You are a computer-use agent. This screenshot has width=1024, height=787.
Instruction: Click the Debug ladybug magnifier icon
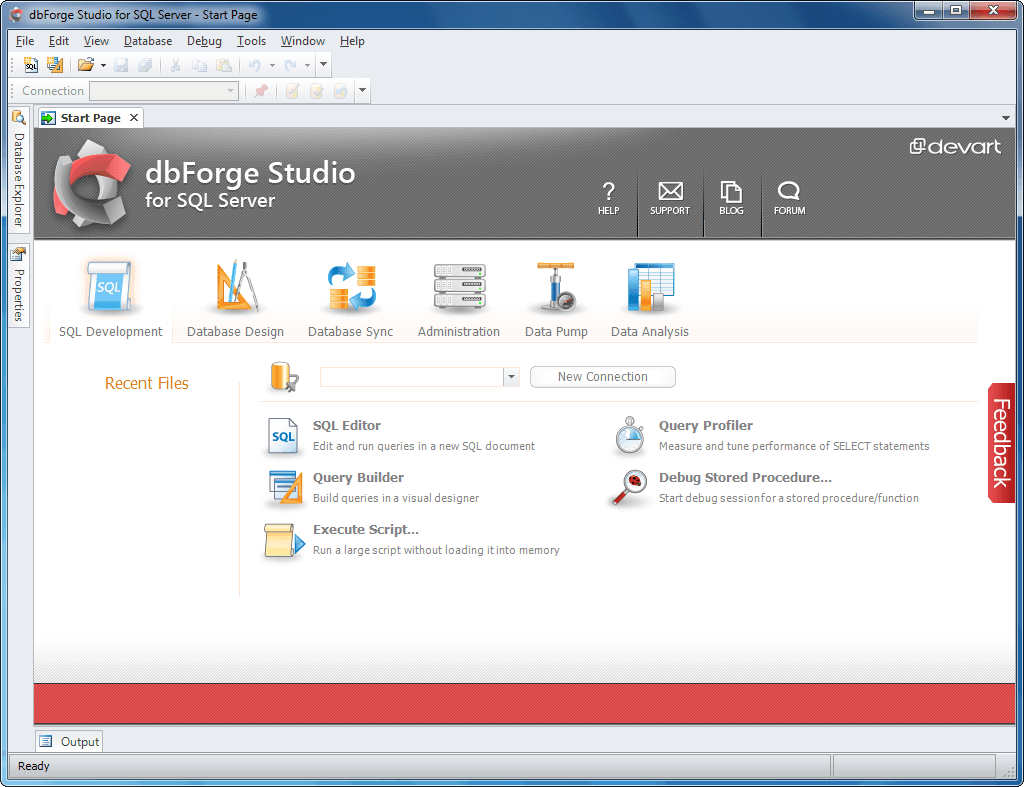(x=628, y=487)
